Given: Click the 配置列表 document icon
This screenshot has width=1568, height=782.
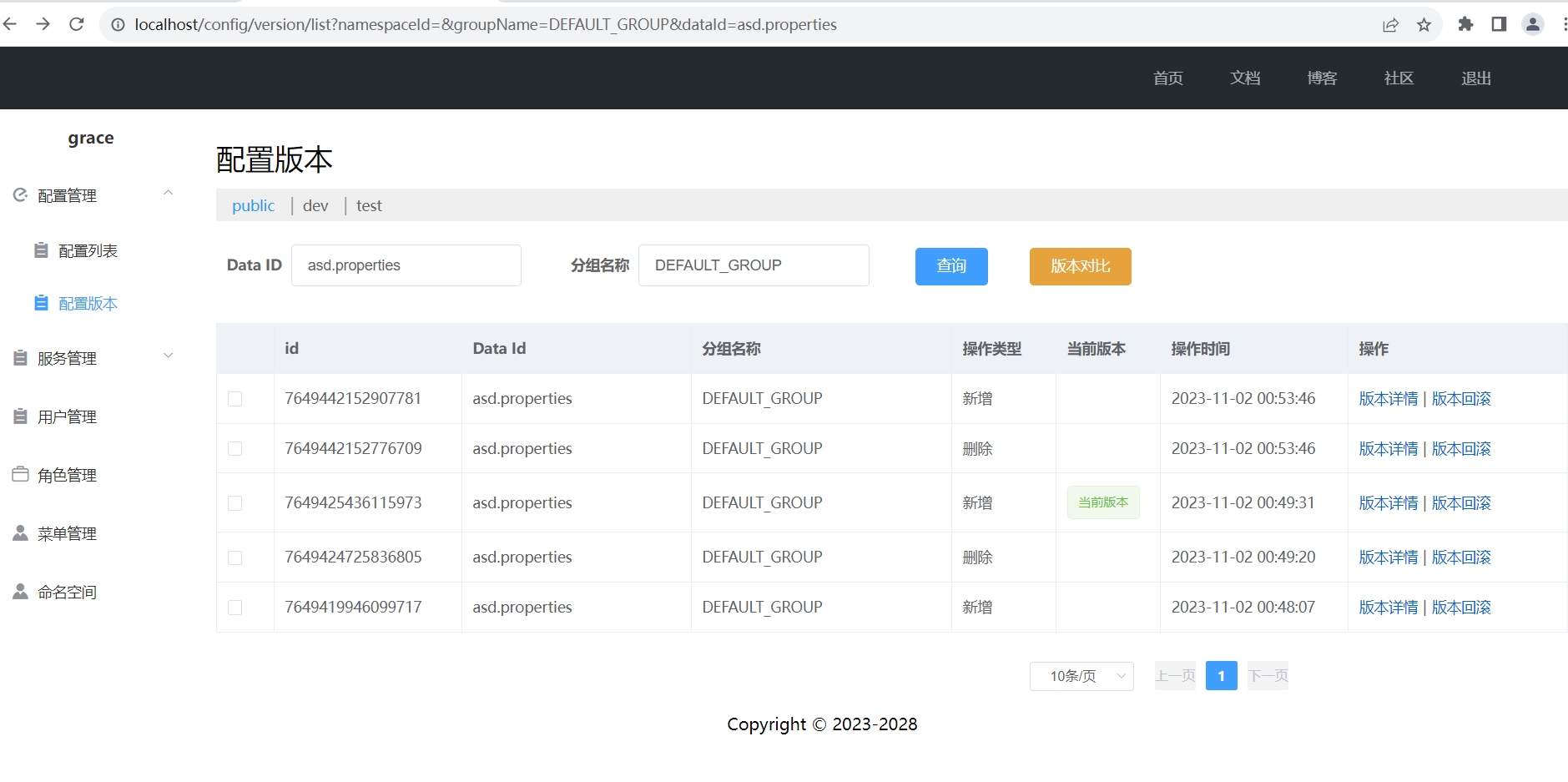Looking at the screenshot, I should [41, 250].
